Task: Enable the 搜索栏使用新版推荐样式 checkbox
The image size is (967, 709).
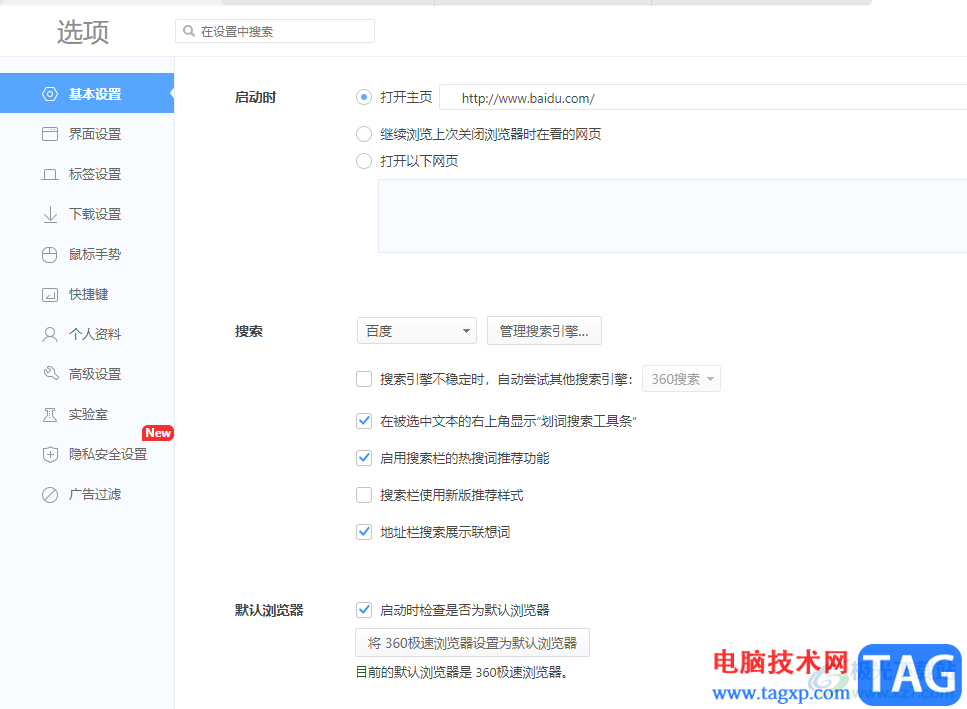Action: pos(364,495)
